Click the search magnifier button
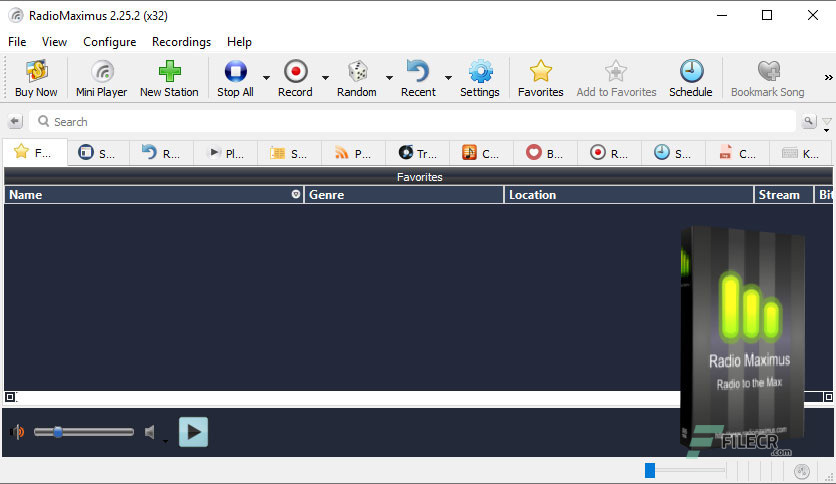 point(809,122)
